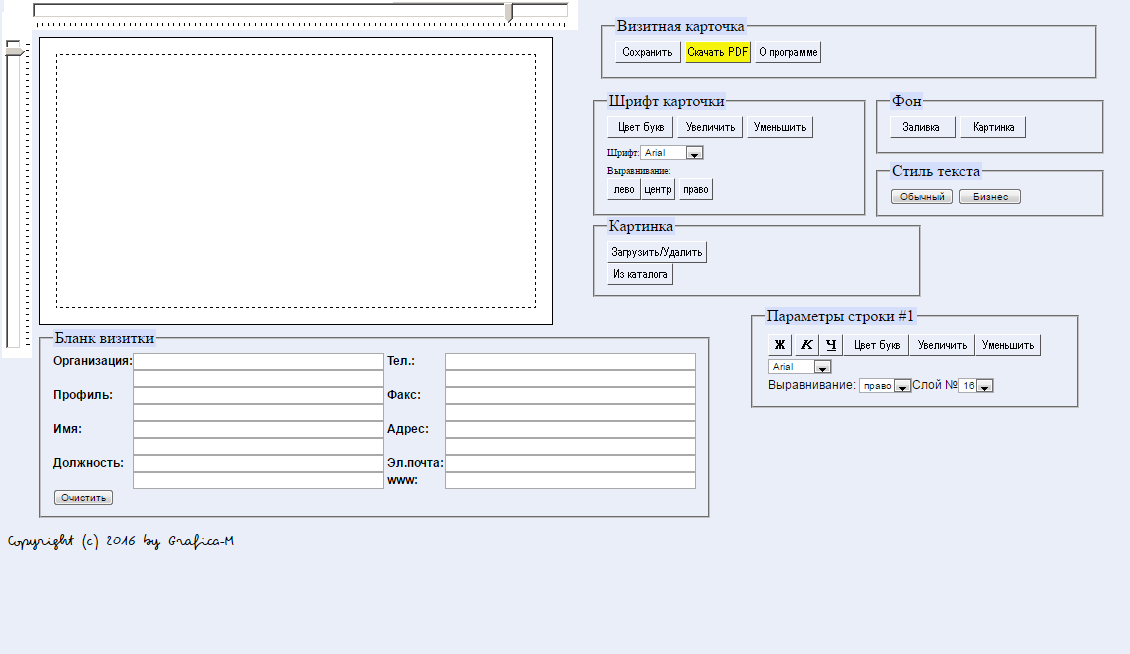
Task: Open picture Из каталога
Action: [x=640, y=274]
